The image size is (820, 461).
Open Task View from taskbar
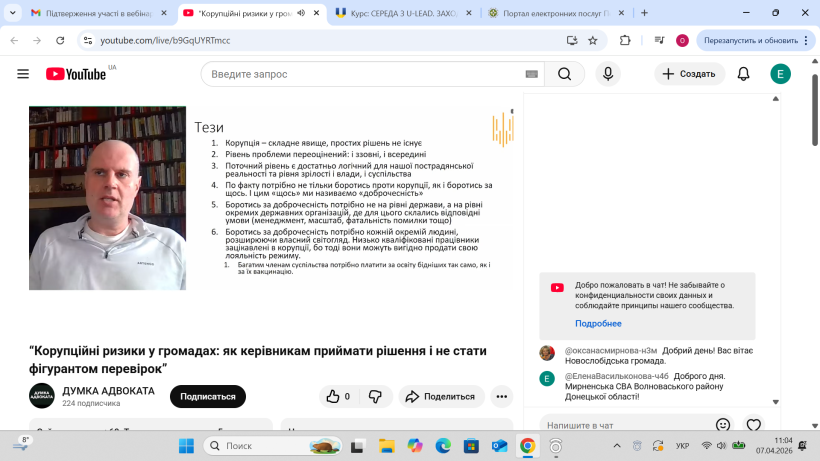357,446
